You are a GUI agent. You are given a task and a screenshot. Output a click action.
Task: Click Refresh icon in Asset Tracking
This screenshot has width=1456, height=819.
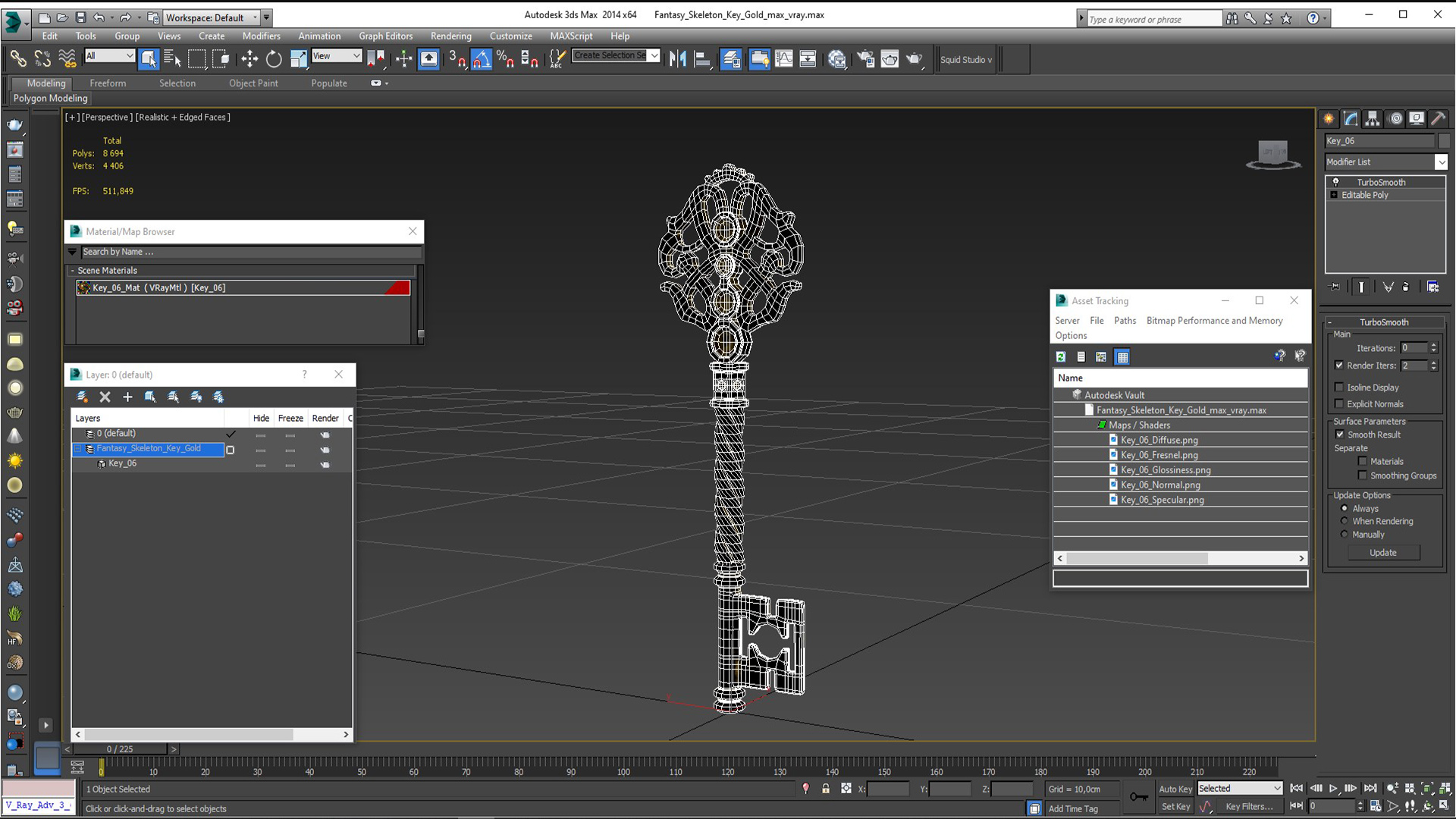coord(1061,356)
